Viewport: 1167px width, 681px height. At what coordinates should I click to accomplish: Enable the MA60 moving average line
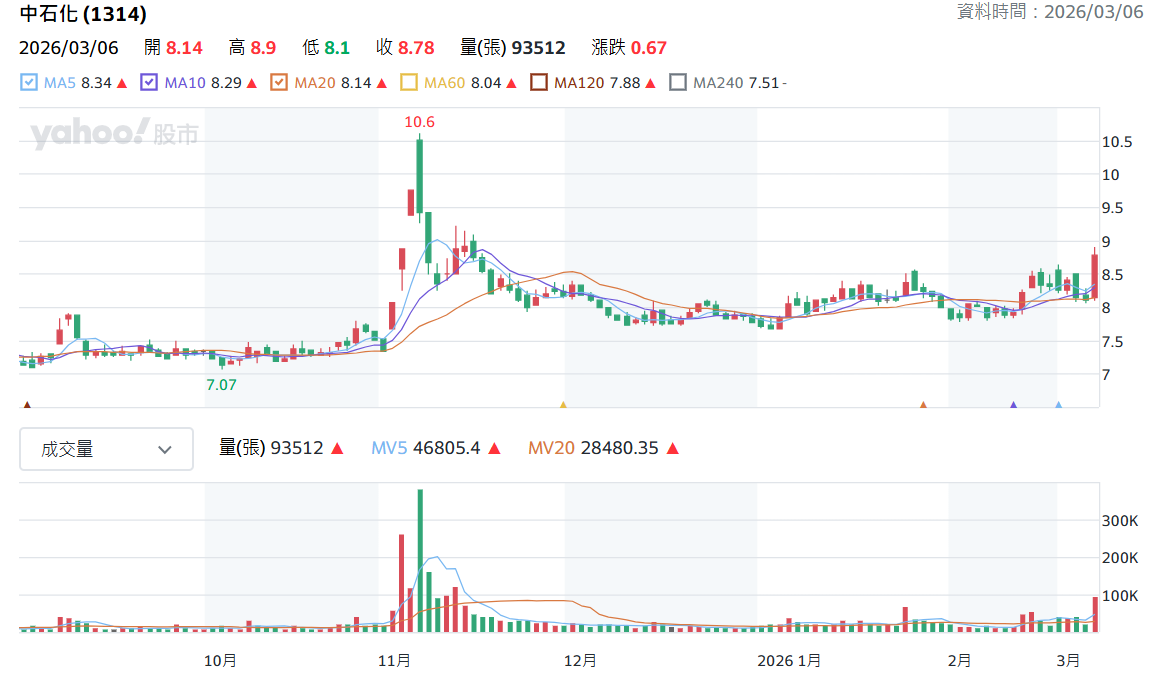tap(409, 83)
